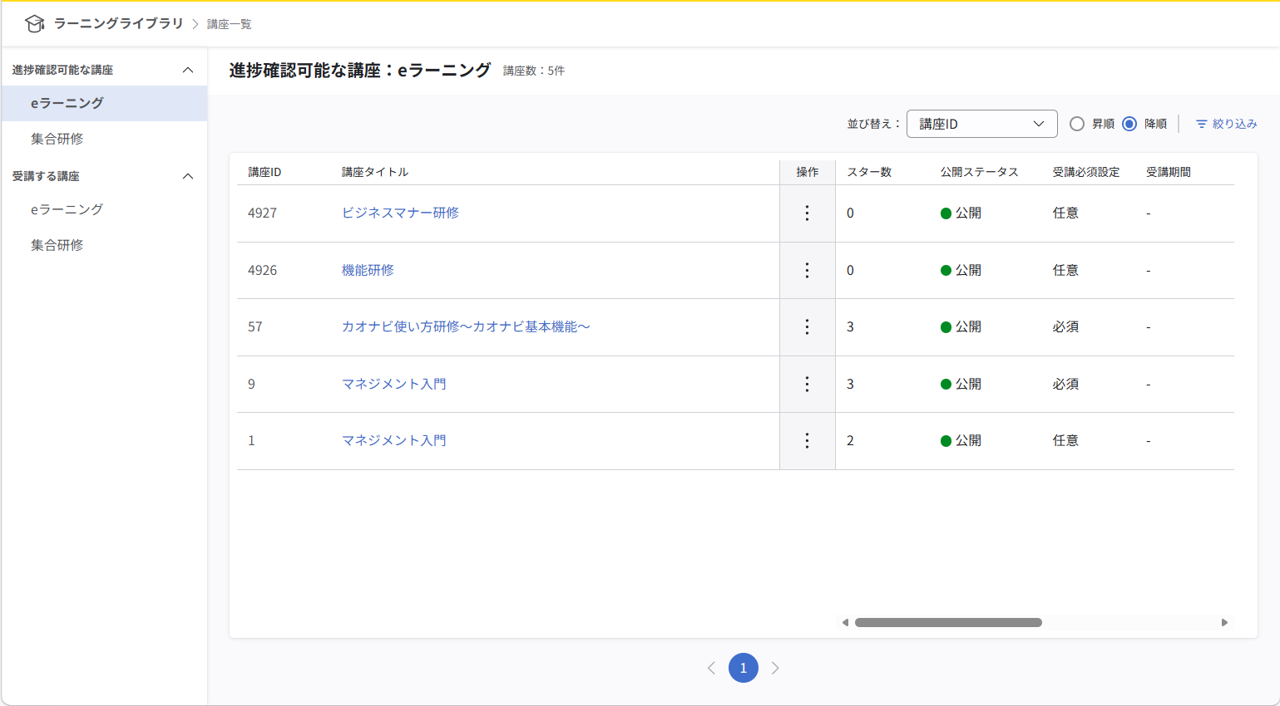Viewport: 1280px width, 706px height.
Task: Click star count 2 in ID 1 row
Action: [x=851, y=441]
